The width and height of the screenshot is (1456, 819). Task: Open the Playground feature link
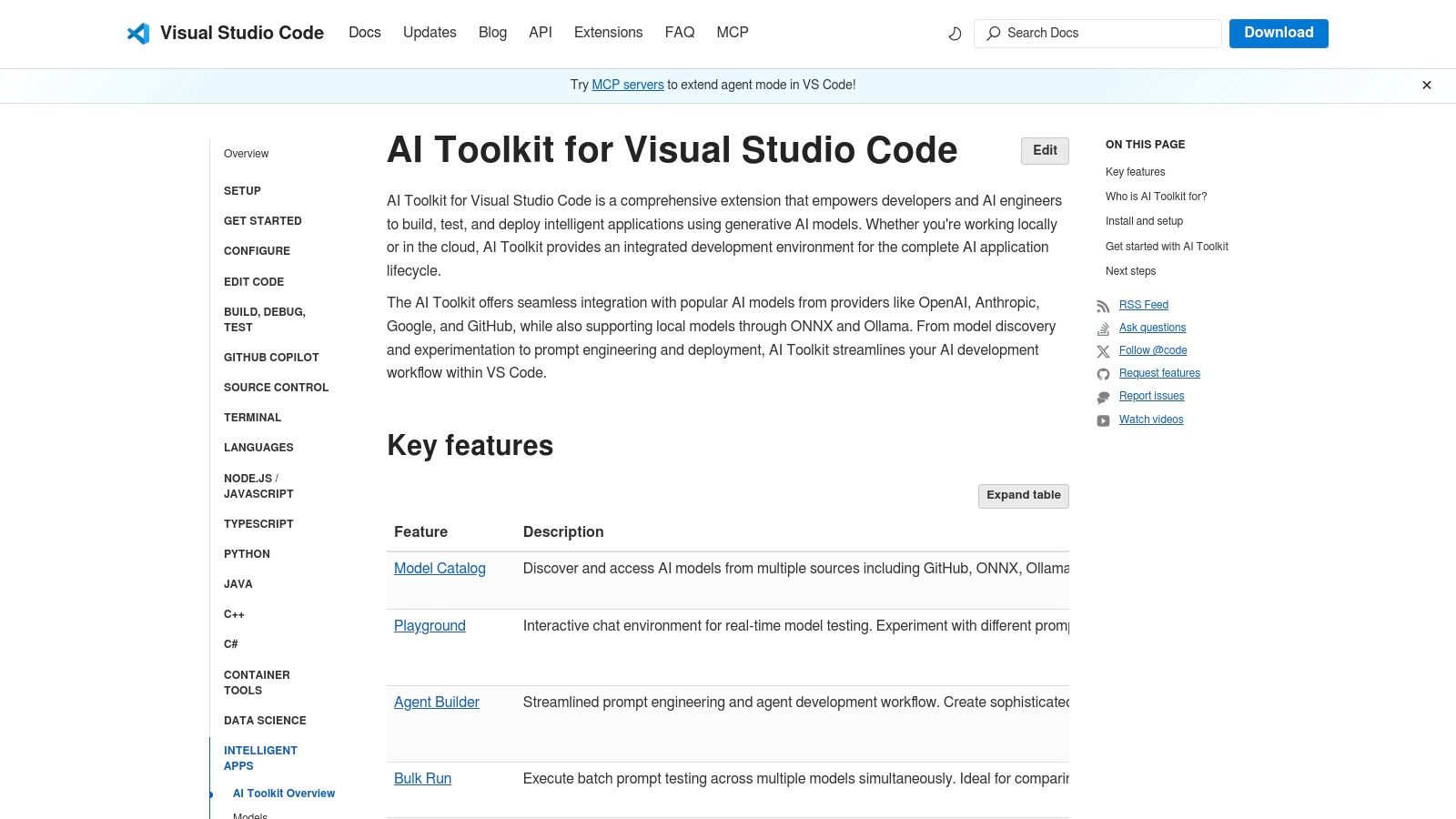430,626
